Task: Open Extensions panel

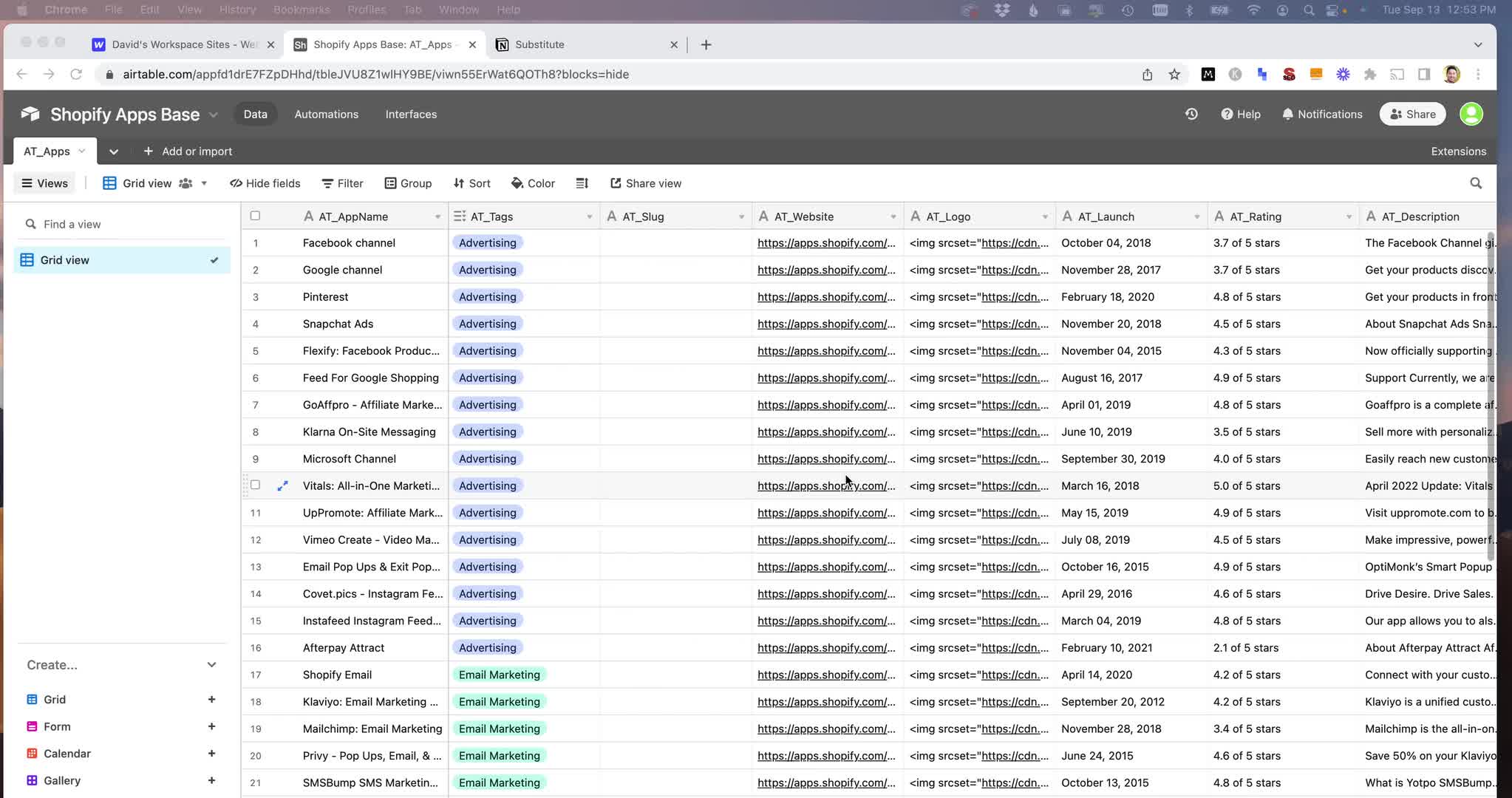Action: click(x=1458, y=151)
